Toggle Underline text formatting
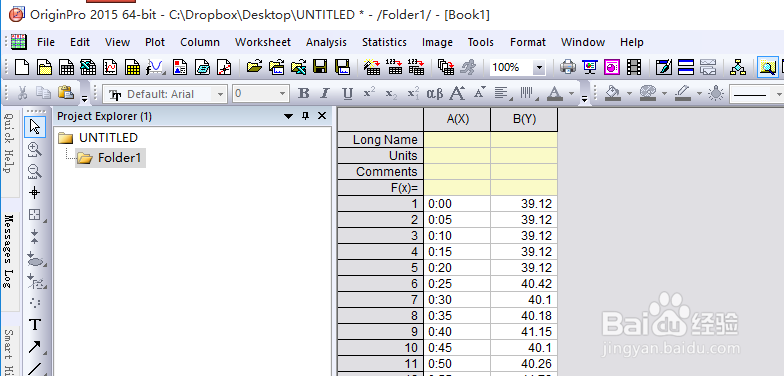784x376 pixels. [348, 94]
